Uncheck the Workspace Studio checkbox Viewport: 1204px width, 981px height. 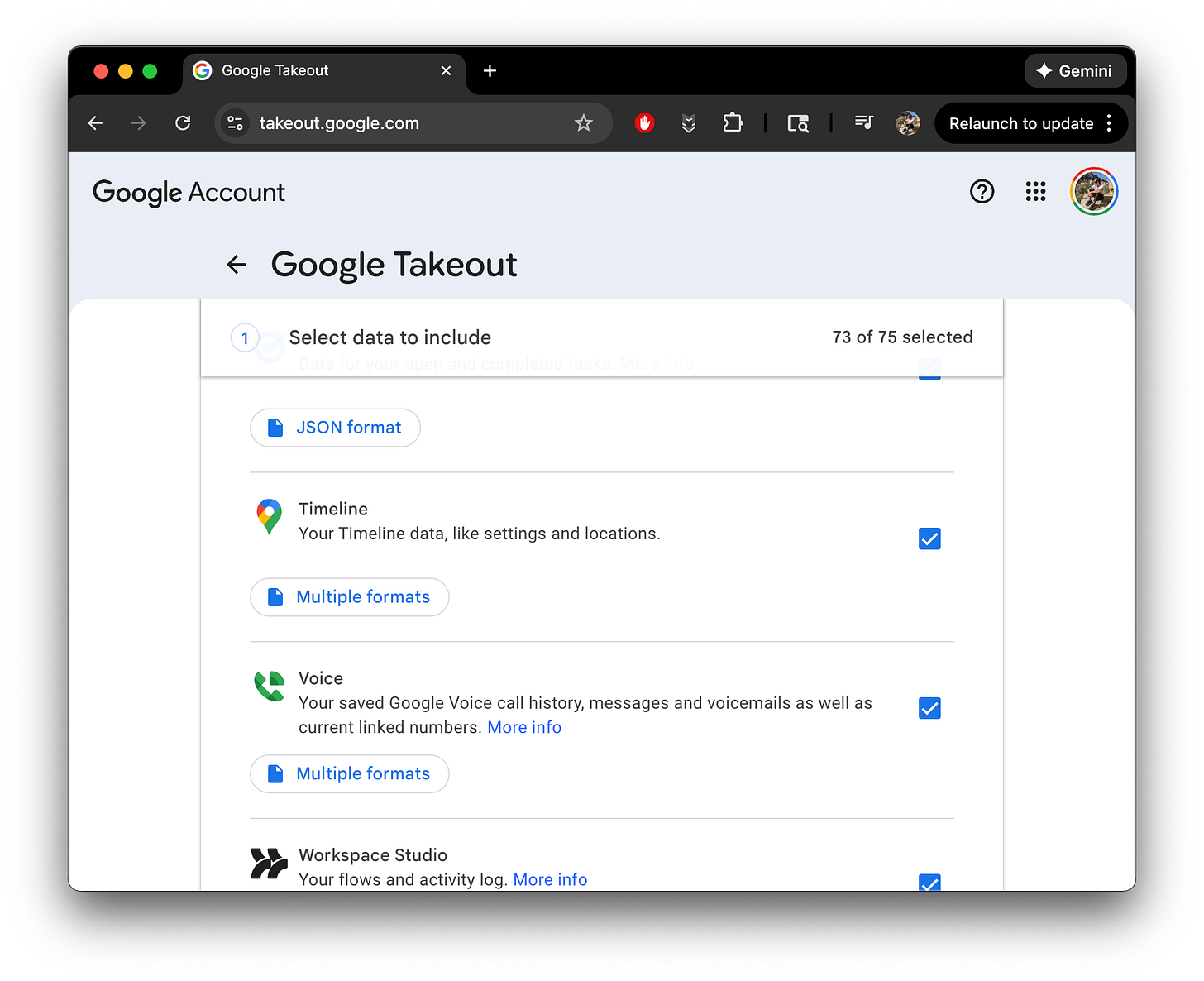pyautogui.click(x=929, y=883)
